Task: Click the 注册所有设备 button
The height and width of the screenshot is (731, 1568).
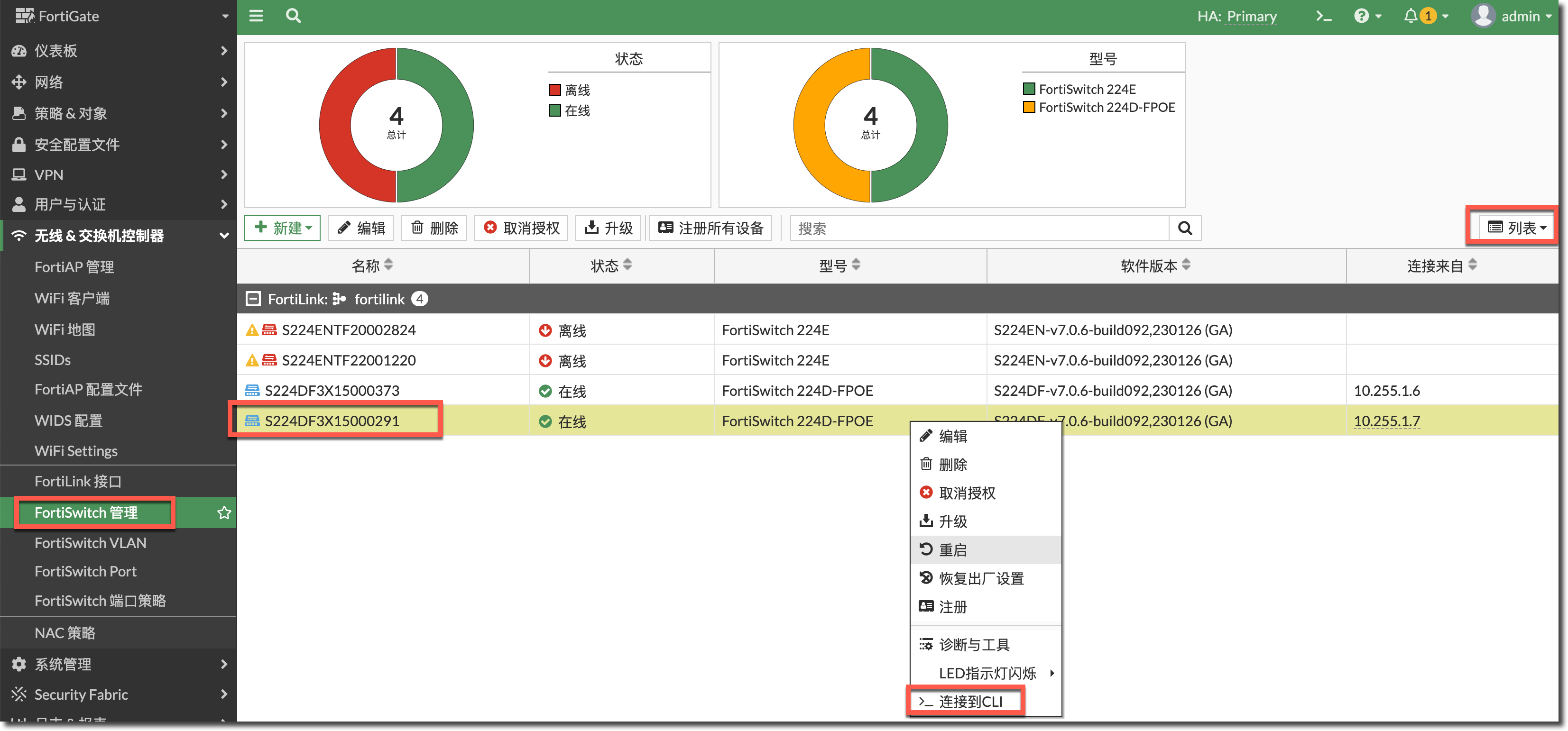Action: (710, 228)
